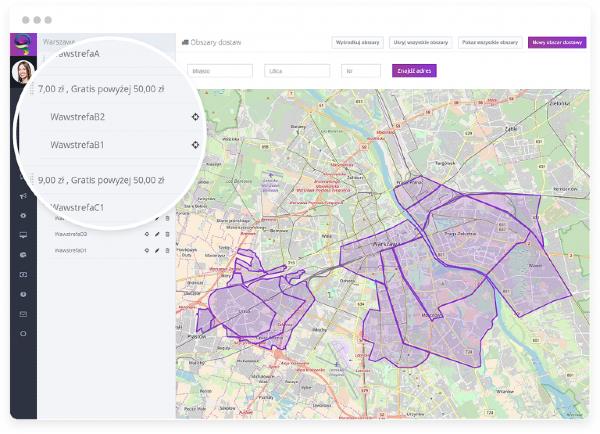Screen dimensions: 600x434
Task: Click the locate icon next to WawstrefaB2
Action: pyautogui.click(x=195, y=117)
